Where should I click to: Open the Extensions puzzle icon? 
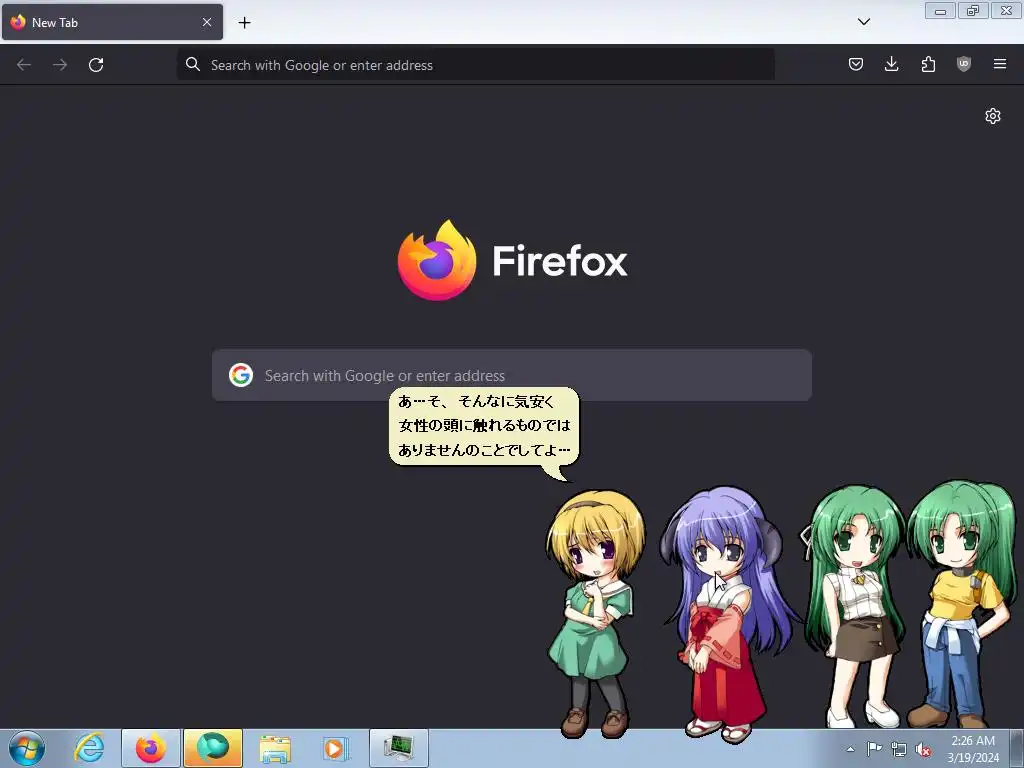click(x=928, y=64)
